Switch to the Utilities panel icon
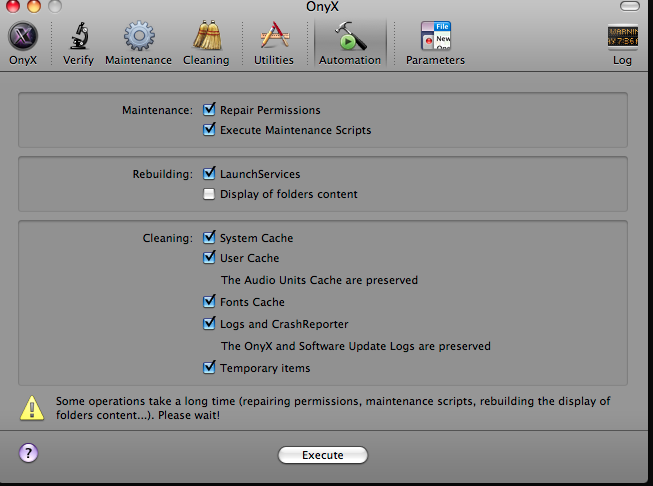Screen dimensions: 653x486 point(274,38)
